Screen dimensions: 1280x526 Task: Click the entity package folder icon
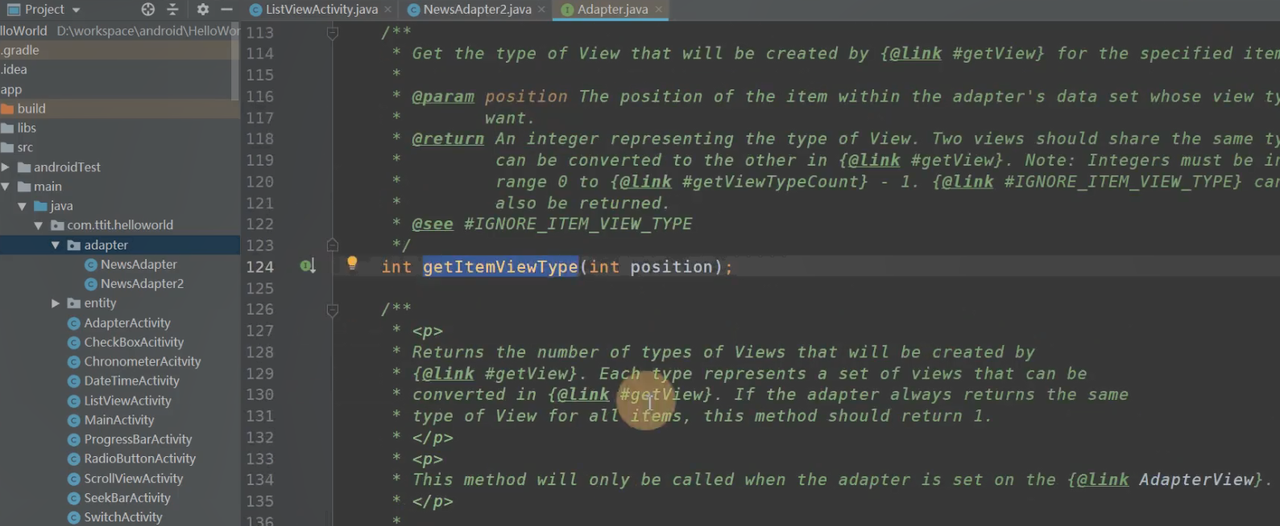pos(74,303)
